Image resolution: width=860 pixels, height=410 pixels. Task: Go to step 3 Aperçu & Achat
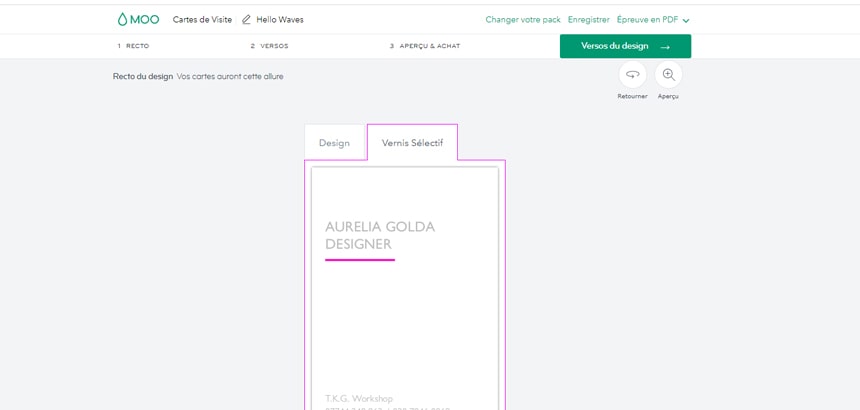(x=425, y=46)
